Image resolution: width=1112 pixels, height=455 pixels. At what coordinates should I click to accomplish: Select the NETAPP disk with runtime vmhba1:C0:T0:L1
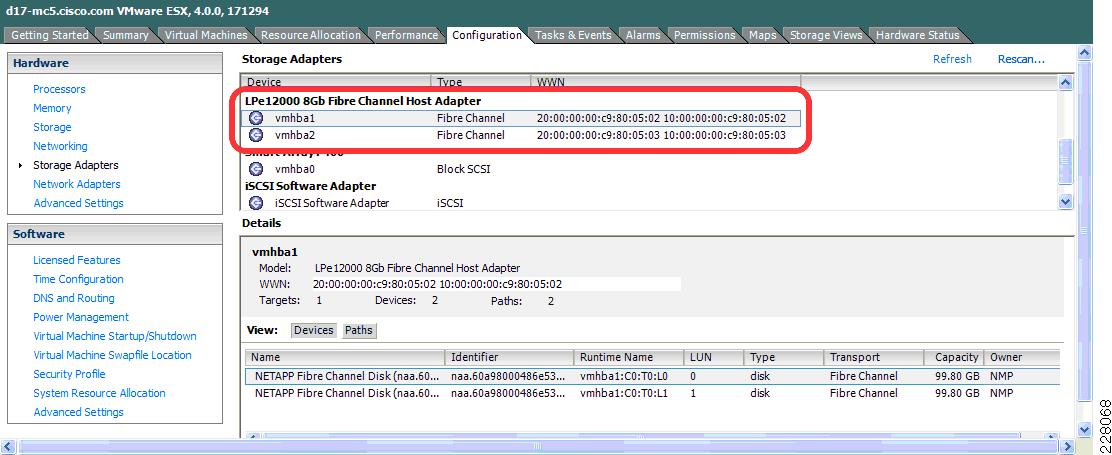652,393
